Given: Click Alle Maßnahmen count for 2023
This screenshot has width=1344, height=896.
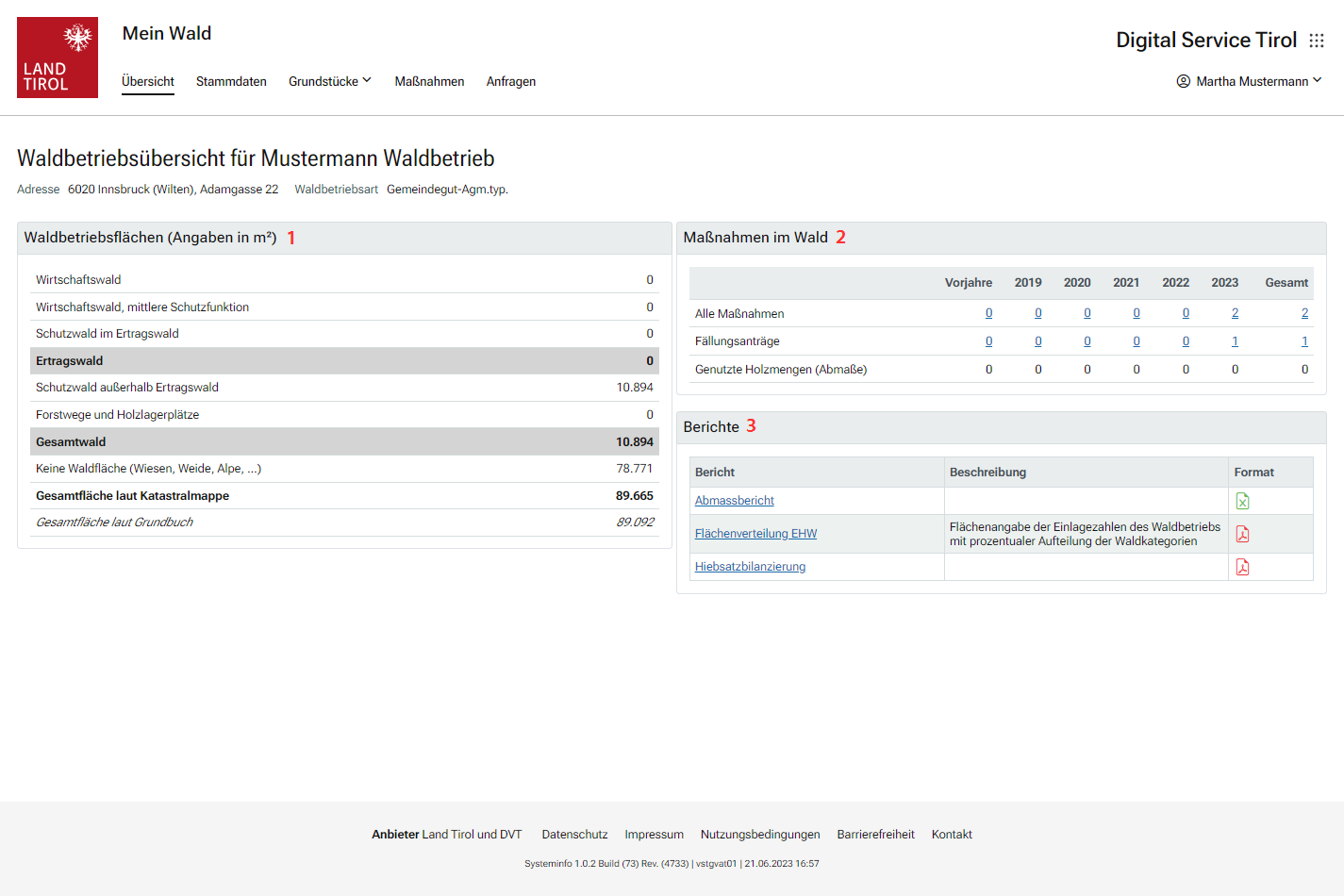Looking at the screenshot, I should pos(1235,313).
